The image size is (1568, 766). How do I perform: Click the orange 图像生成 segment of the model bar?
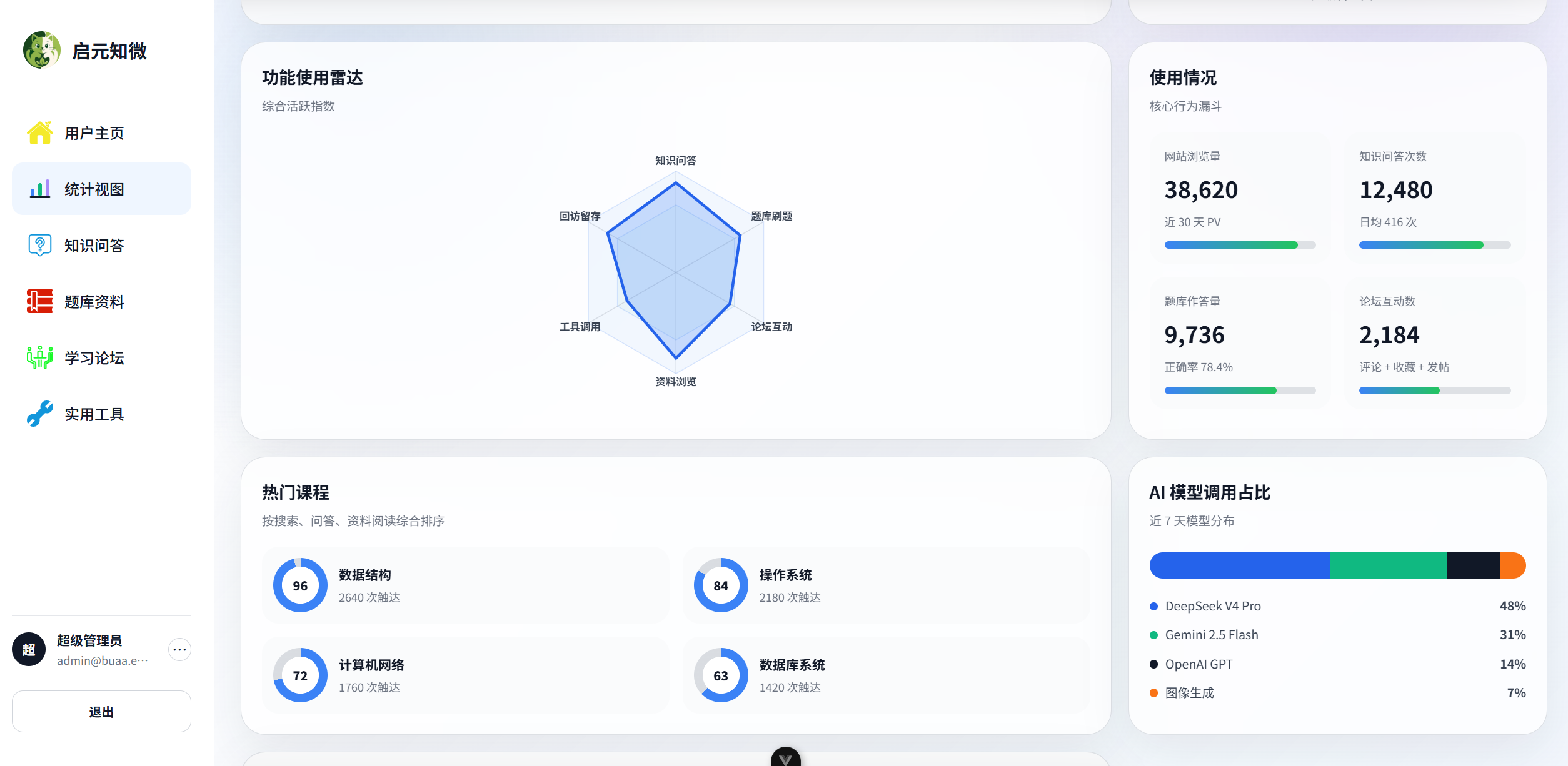(1513, 565)
